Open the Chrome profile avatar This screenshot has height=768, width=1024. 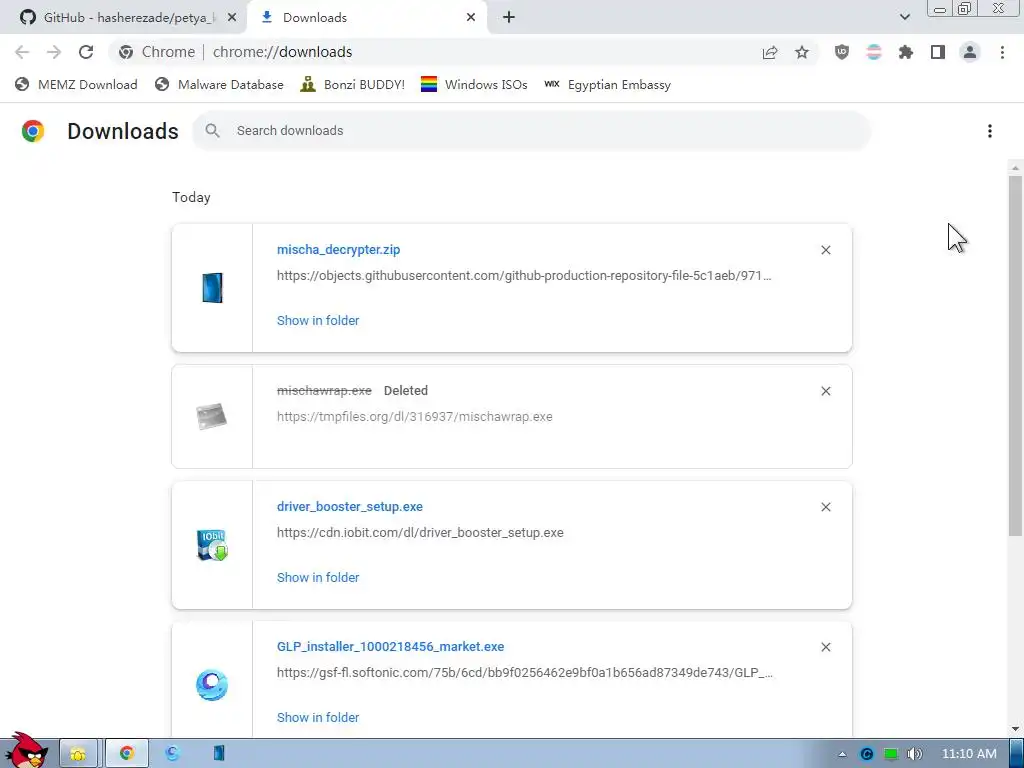coord(970,52)
